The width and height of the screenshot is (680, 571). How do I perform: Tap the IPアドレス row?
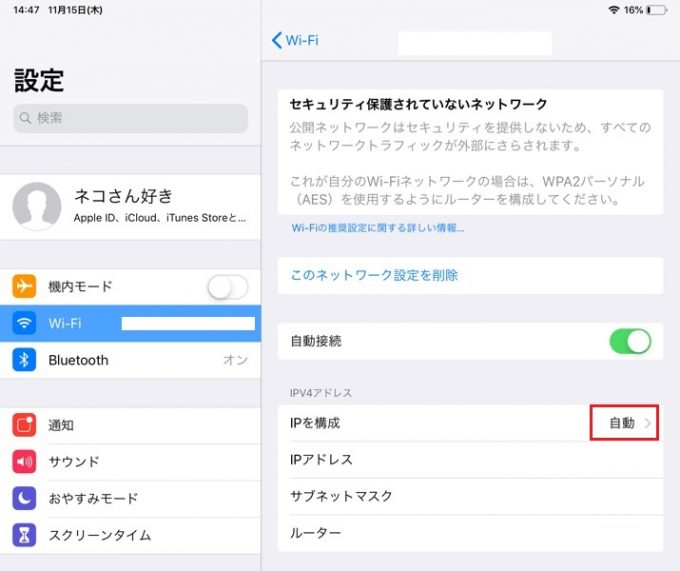[470, 460]
